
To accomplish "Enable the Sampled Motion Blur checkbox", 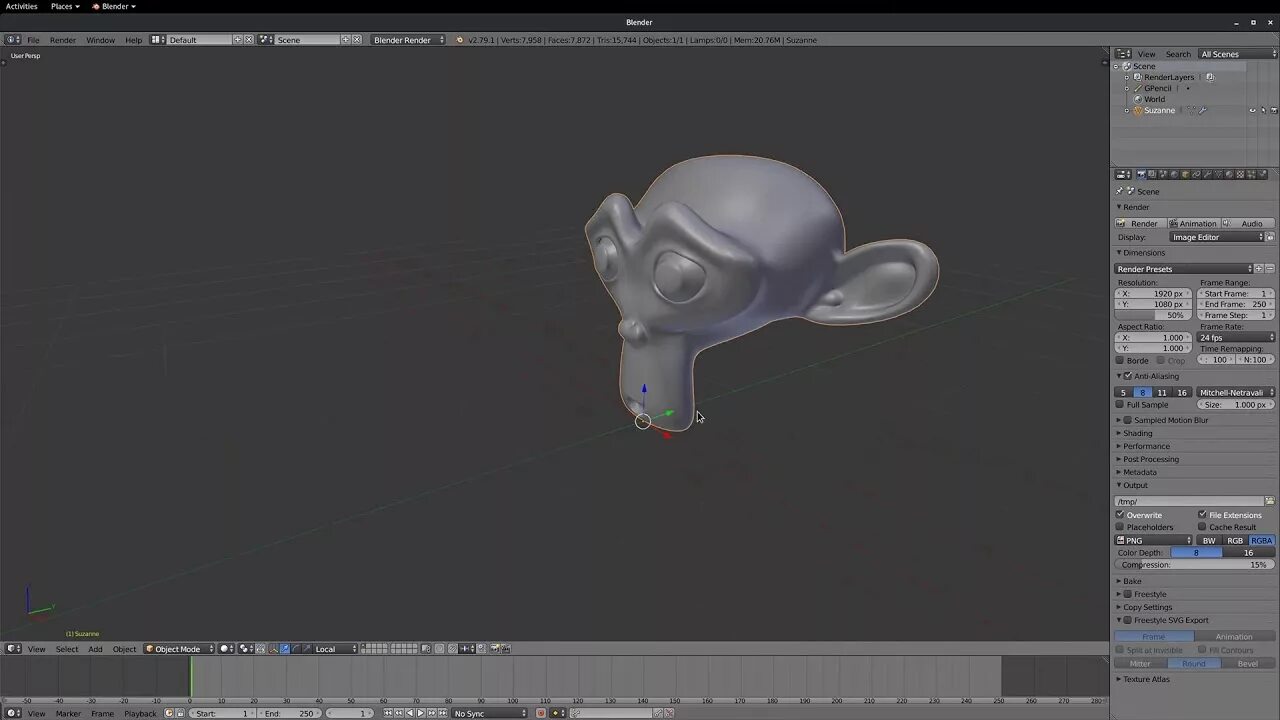I will click(x=1128, y=420).
